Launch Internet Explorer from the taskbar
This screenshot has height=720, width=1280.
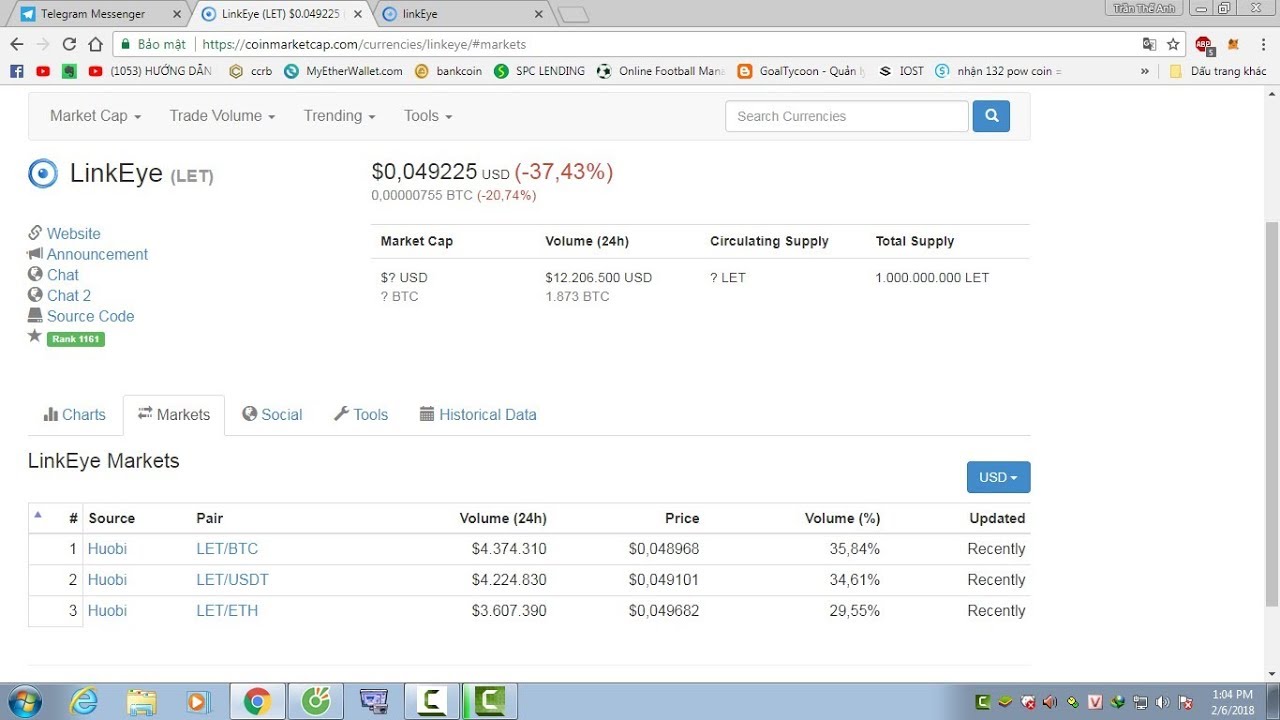tap(84, 702)
